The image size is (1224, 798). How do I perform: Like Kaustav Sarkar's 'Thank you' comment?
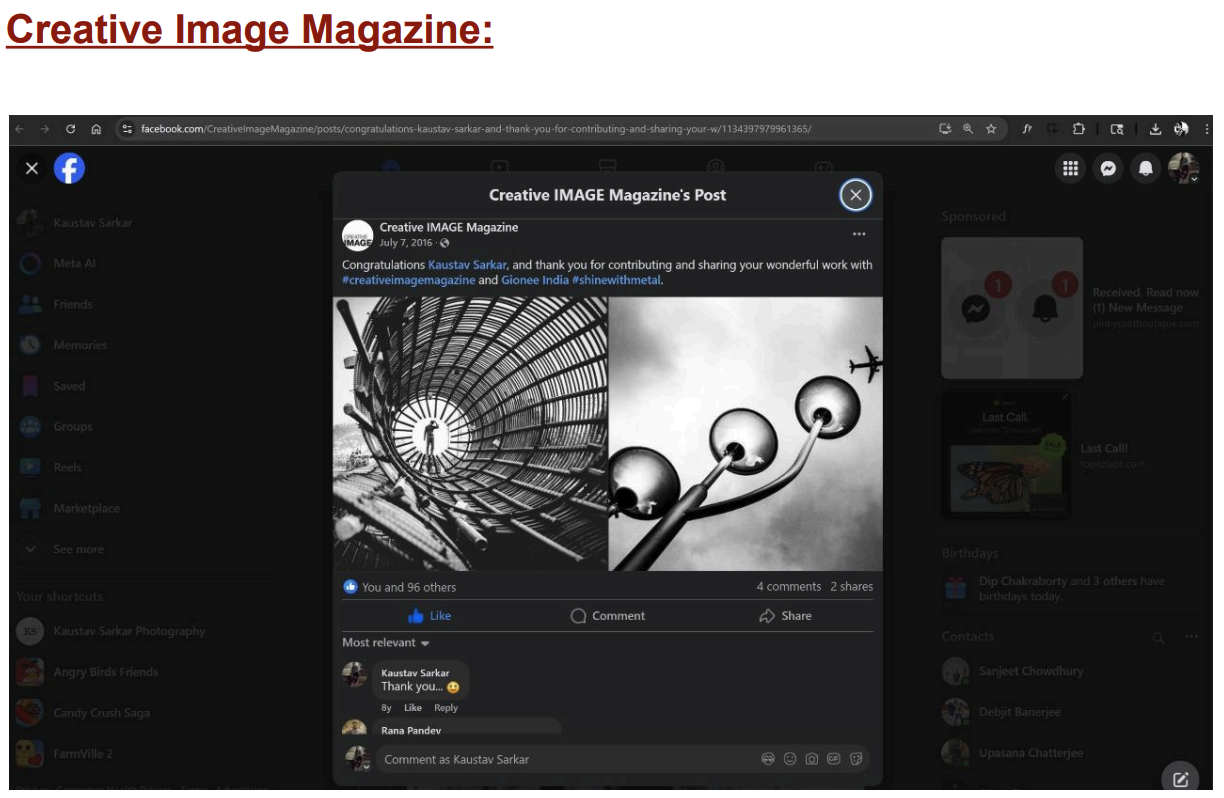[413, 707]
